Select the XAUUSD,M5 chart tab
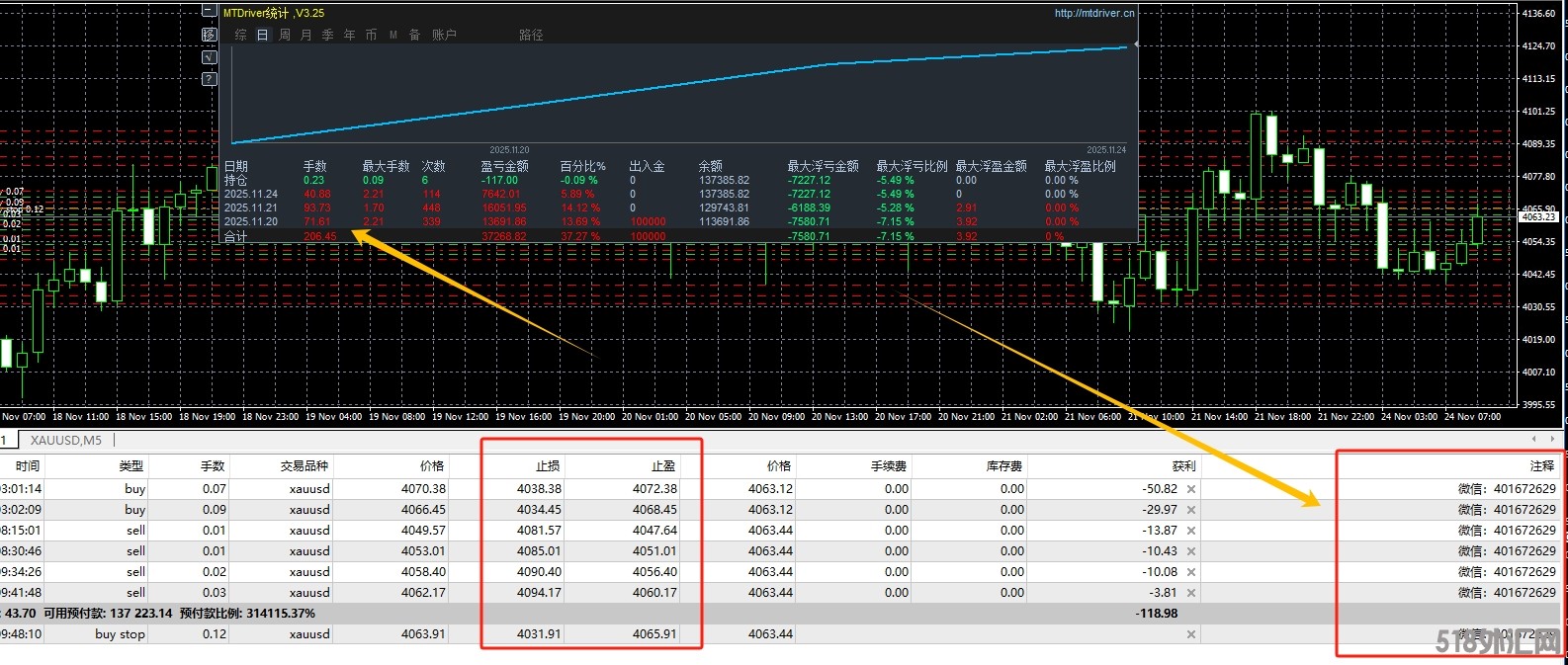The image size is (1568, 665). pyautogui.click(x=65, y=441)
